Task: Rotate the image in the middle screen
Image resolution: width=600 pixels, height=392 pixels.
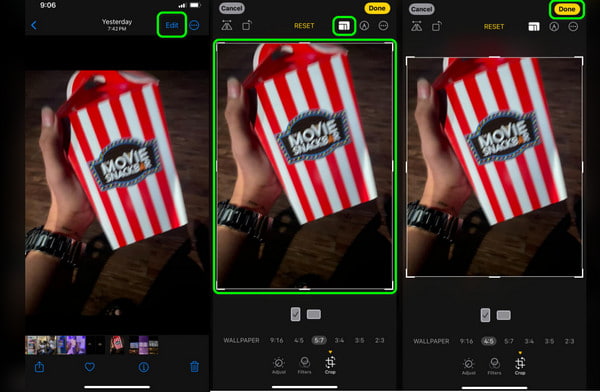Action: [x=247, y=25]
